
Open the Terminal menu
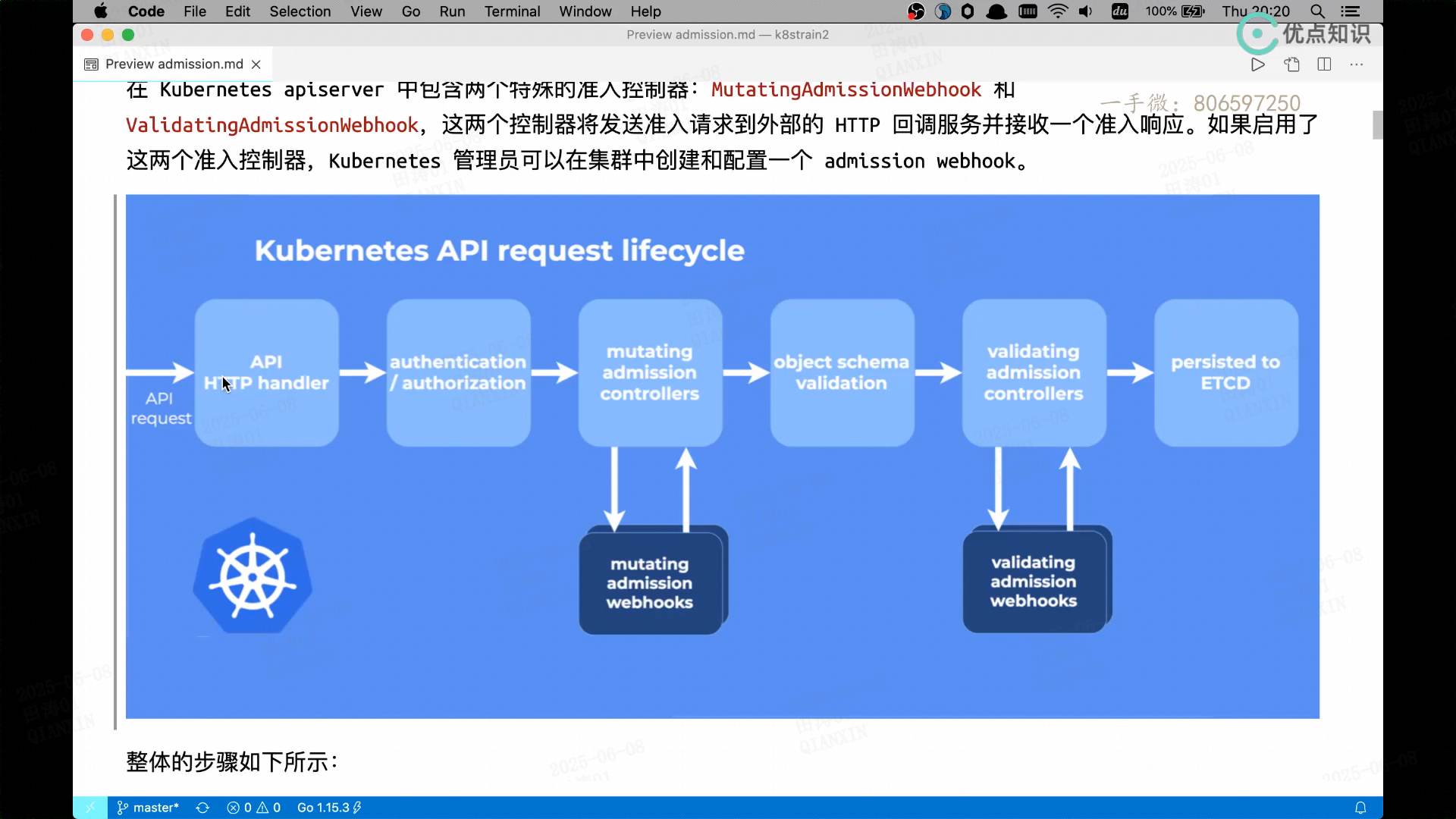tap(512, 11)
